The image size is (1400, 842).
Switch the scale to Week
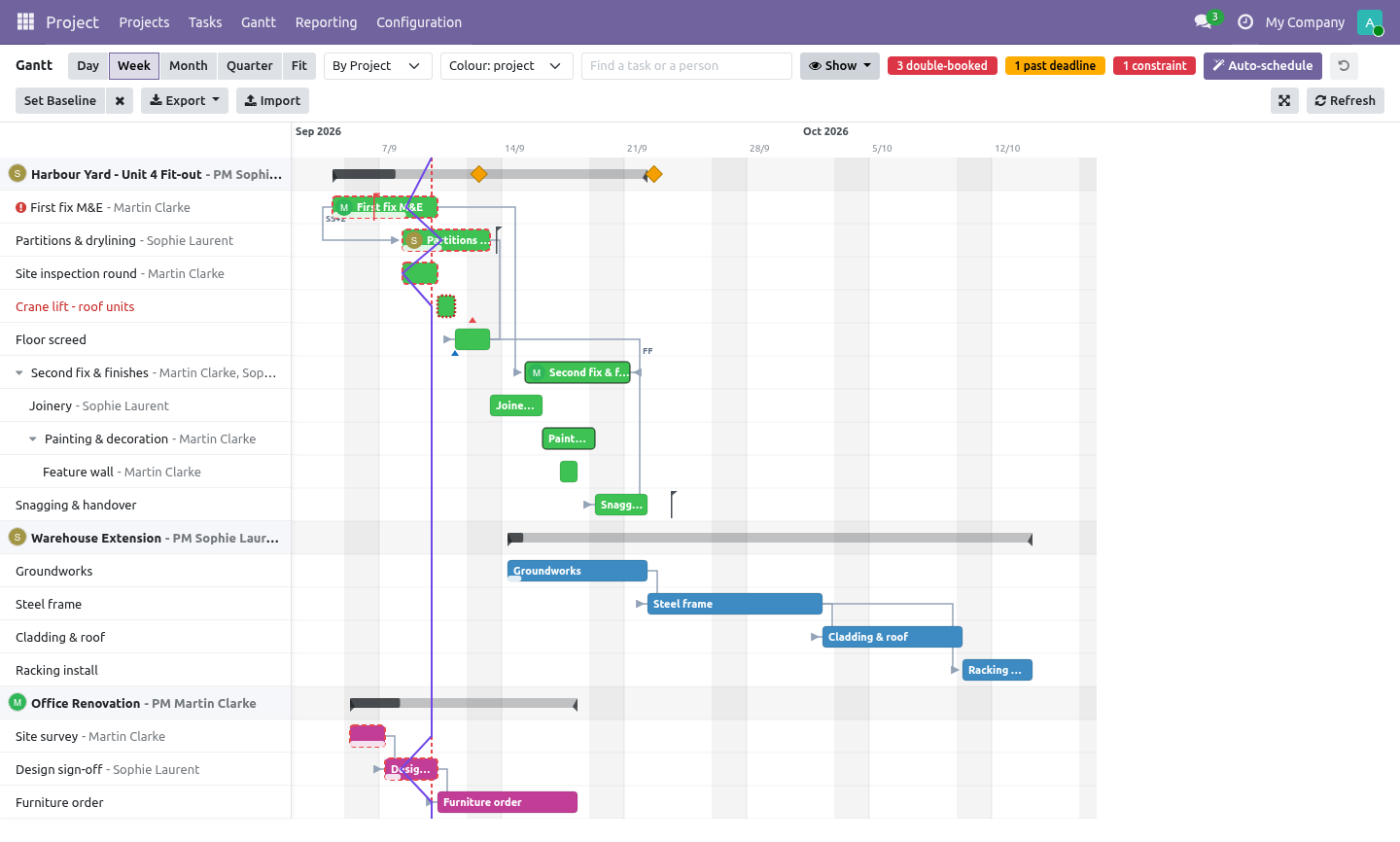click(134, 65)
